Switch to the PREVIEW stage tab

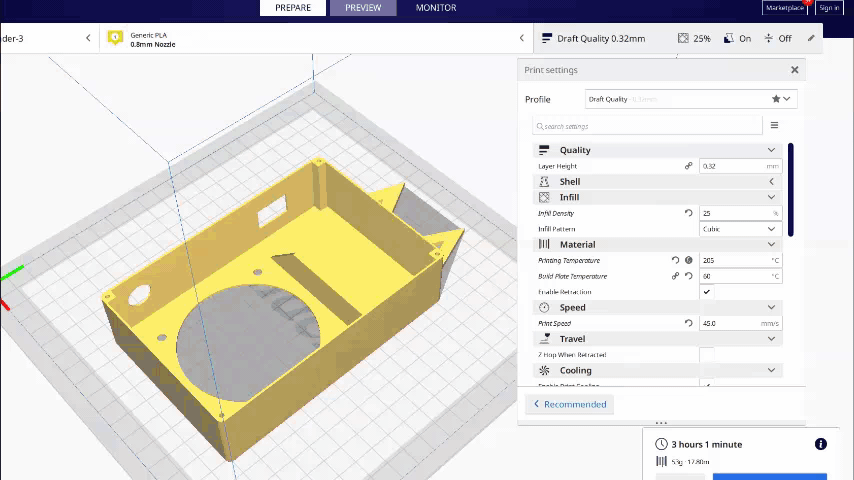pyautogui.click(x=363, y=8)
